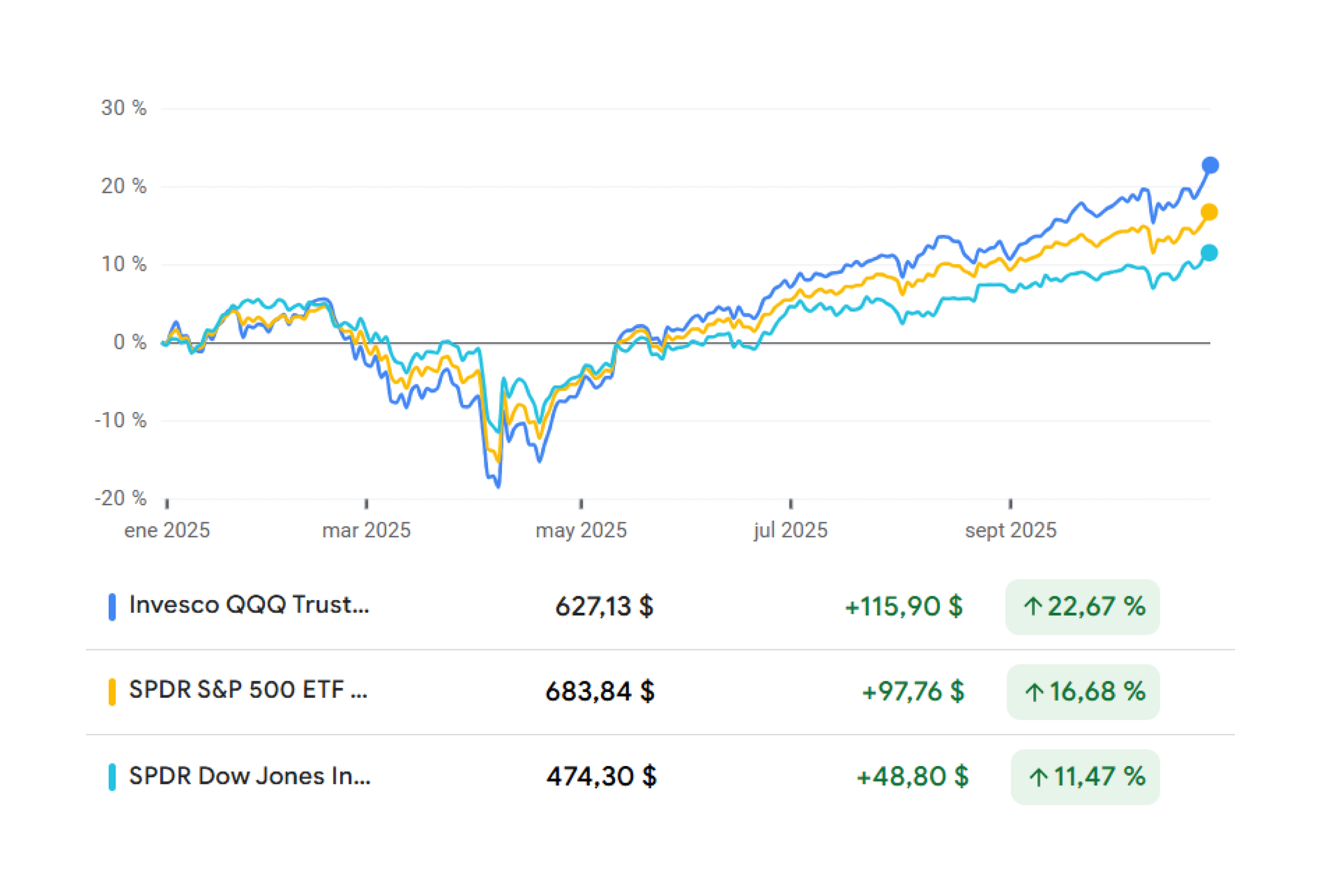Click the +115,90 $ gain amount

coord(904,606)
